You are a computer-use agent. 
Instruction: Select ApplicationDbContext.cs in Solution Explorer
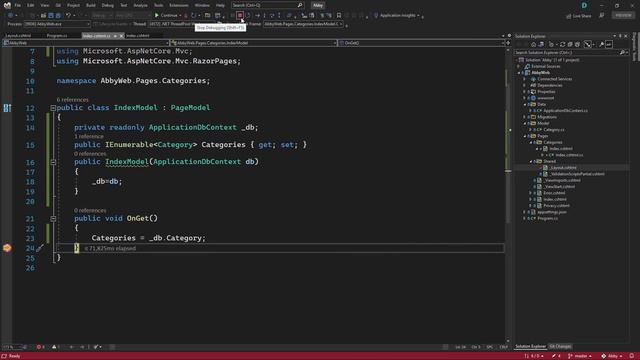pos(565,111)
